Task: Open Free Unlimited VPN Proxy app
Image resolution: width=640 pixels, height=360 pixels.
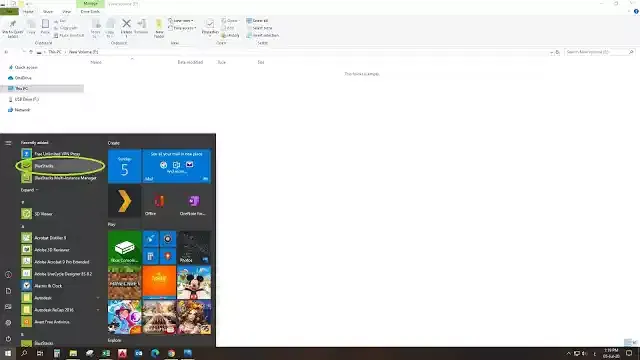Action: coord(61,154)
